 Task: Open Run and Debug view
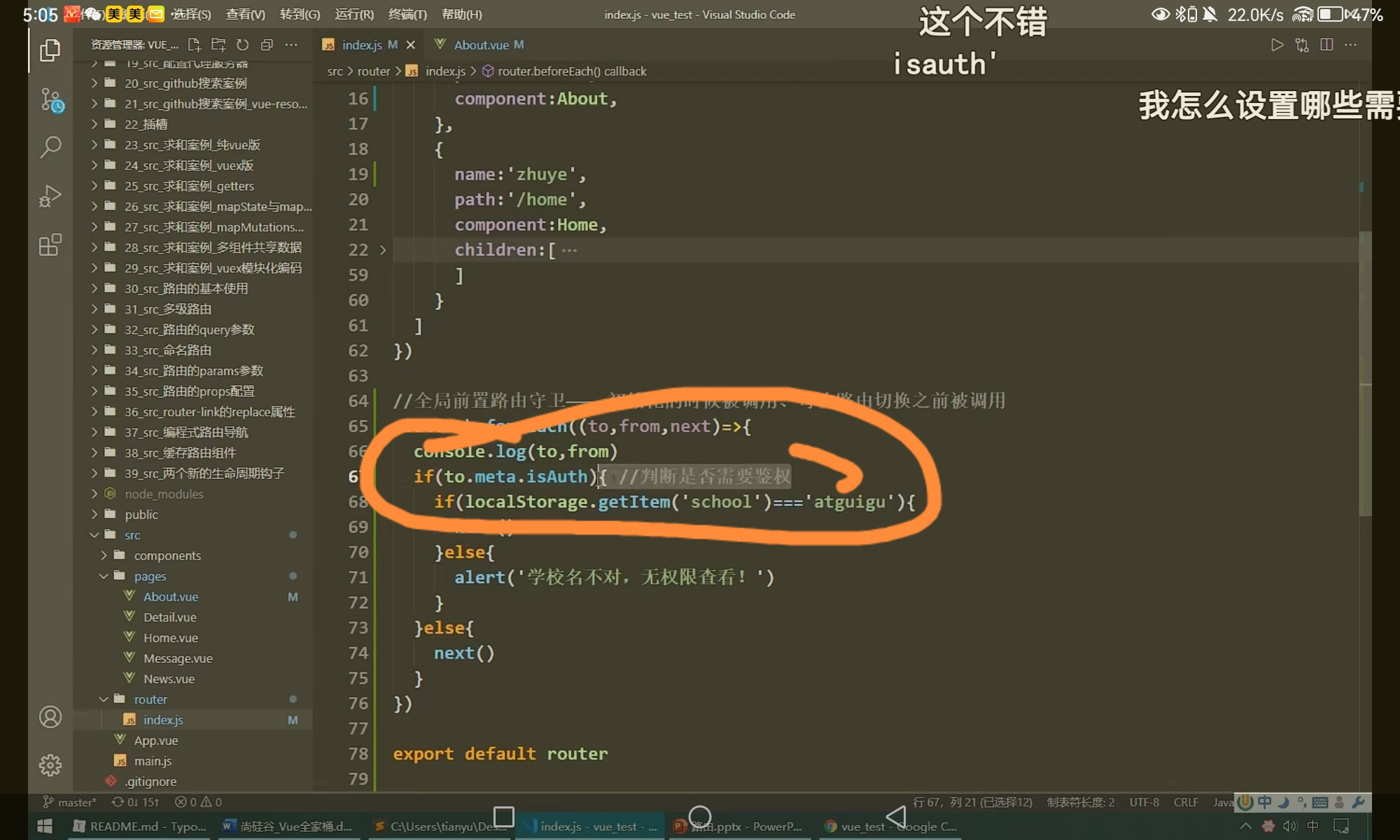click(50, 196)
